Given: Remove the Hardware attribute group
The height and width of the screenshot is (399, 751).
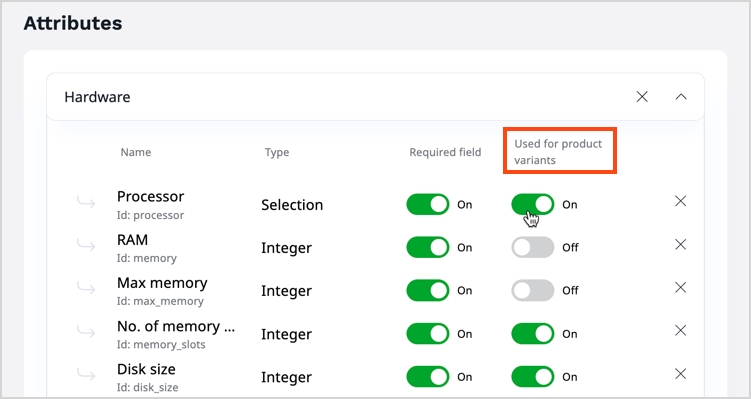Looking at the screenshot, I should [642, 97].
